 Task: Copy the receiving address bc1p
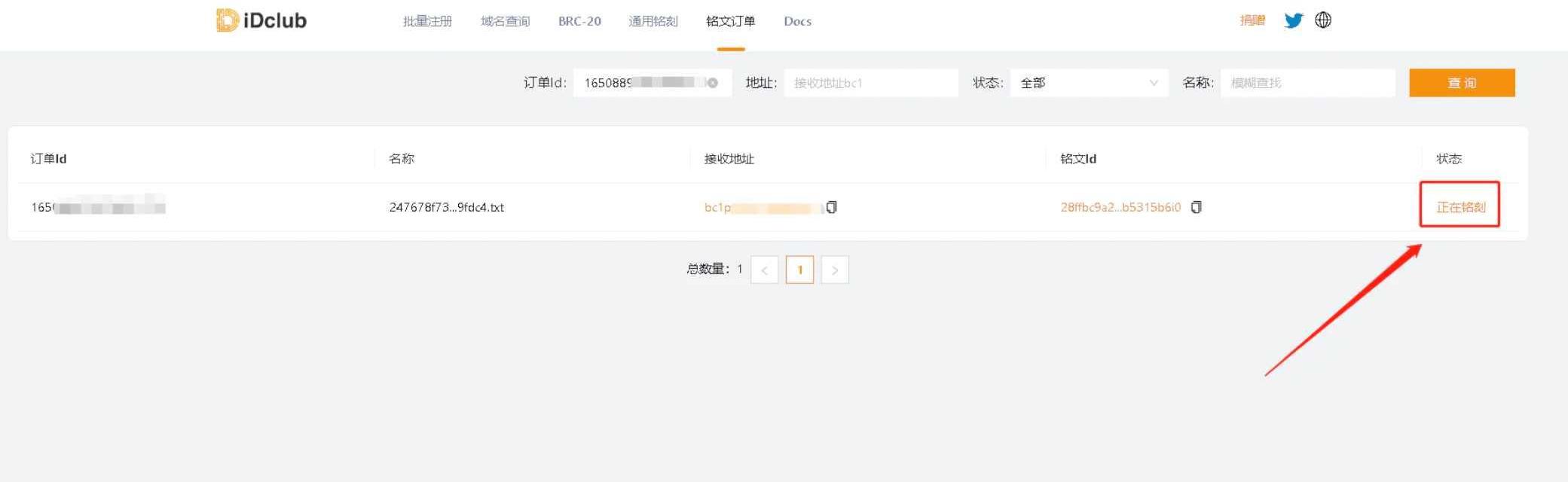pos(831,207)
